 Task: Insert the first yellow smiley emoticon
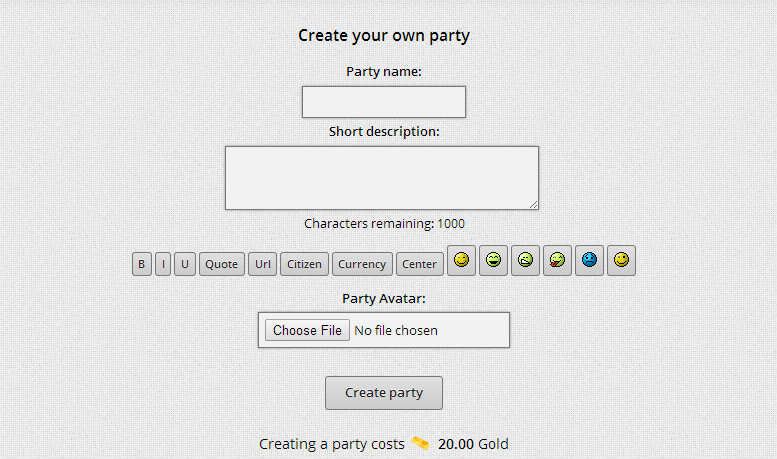click(x=461, y=260)
